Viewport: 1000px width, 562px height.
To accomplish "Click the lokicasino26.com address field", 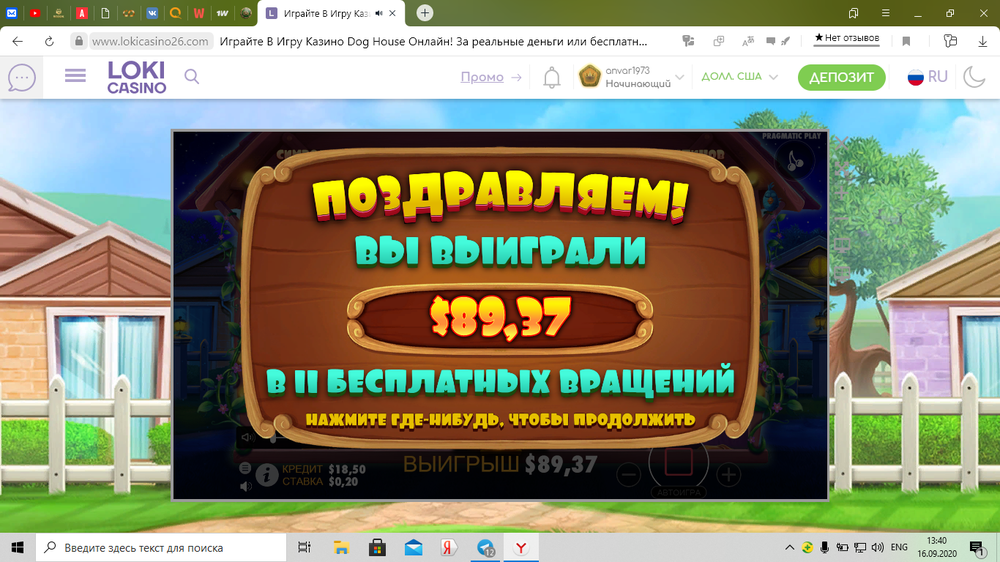I will pos(150,41).
